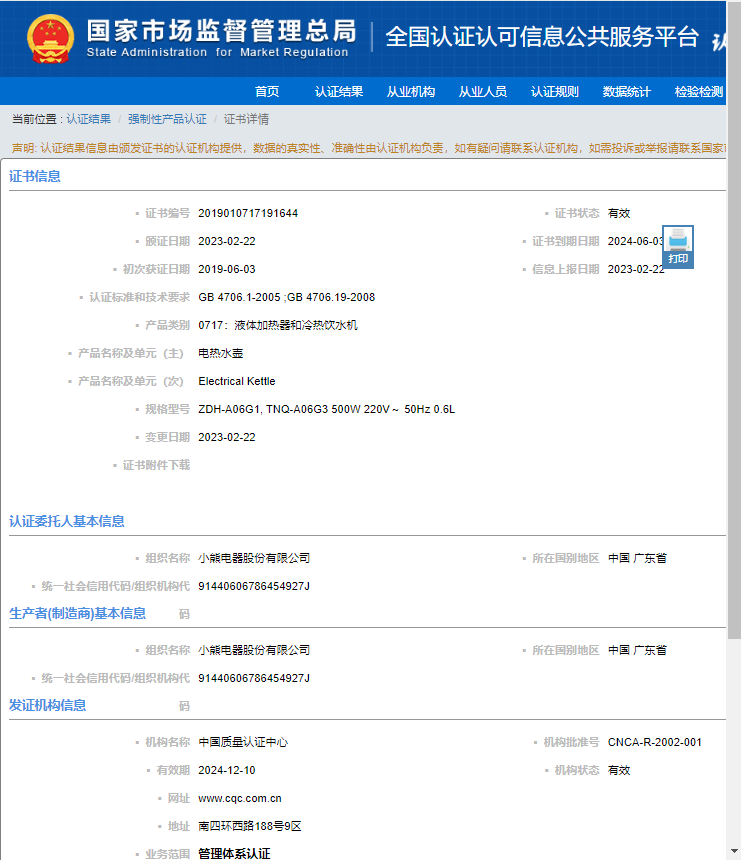The image size is (741, 860).
Task: Select 小熊电器股份有限公司 under 认证委托人基本信息
Action: [x=254, y=558]
